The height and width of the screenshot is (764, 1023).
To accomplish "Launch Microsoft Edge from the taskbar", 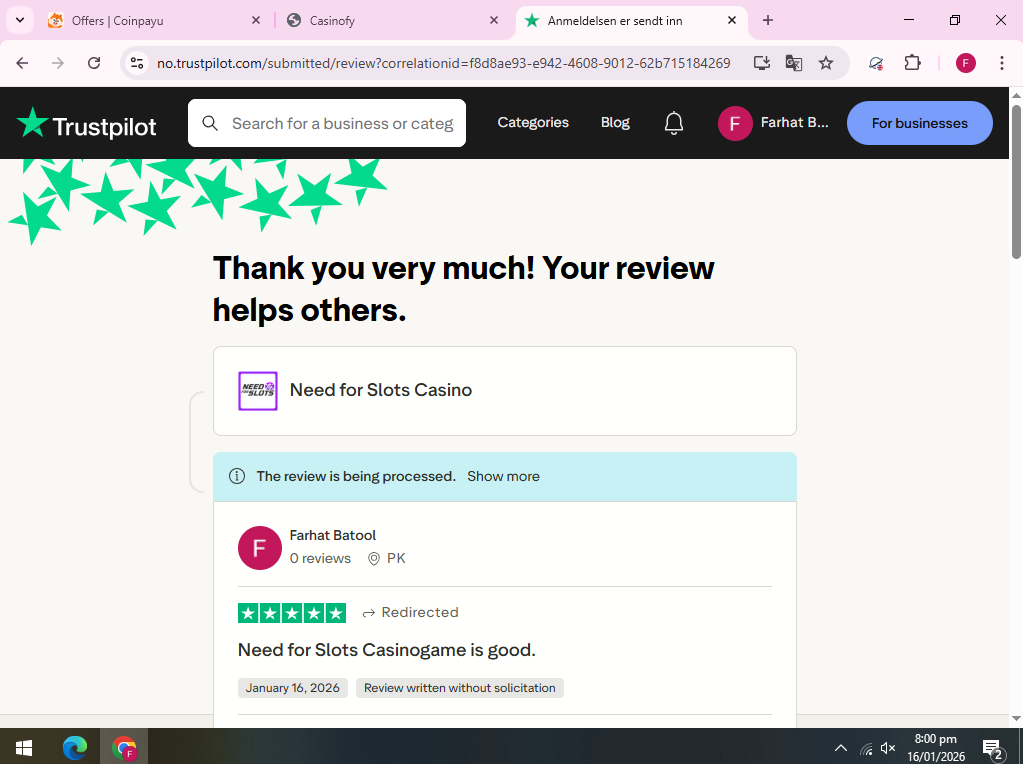I will coord(74,747).
